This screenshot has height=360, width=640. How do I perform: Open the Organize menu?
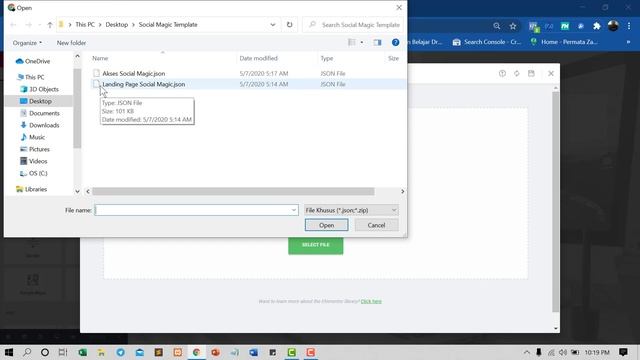(x=27, y=42)
